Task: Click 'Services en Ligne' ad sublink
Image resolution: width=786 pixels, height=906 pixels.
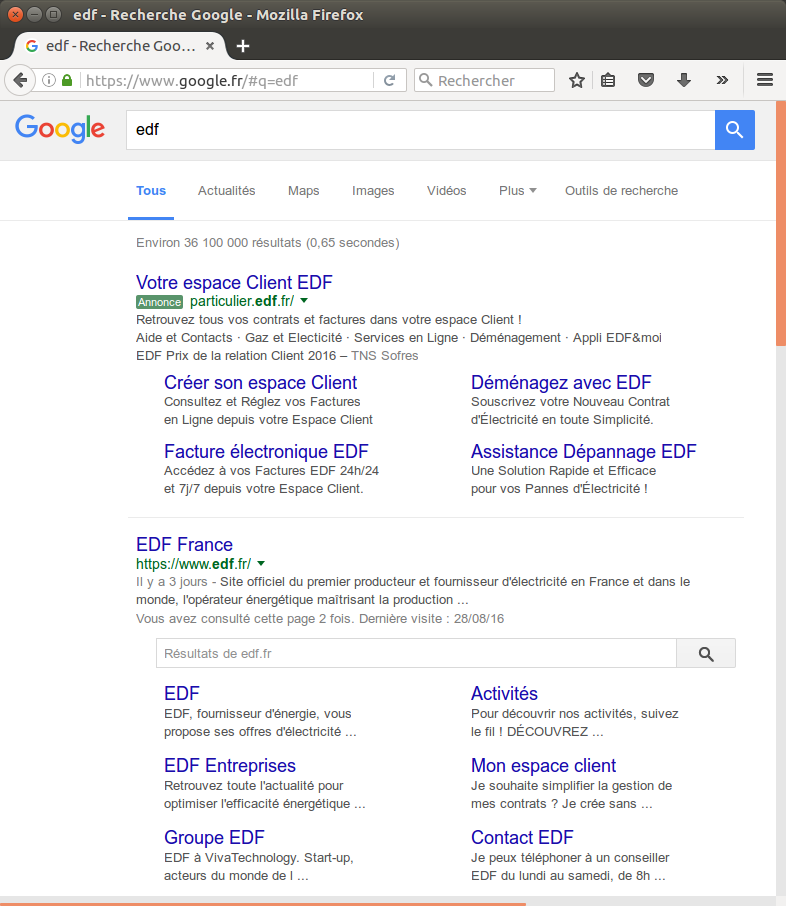Action: coord(406,337)
